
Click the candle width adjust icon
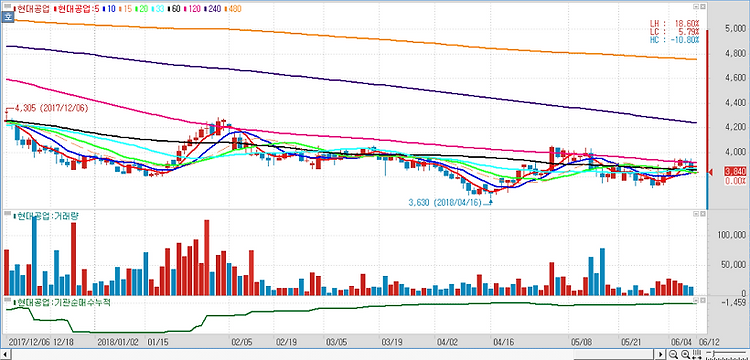696,355
